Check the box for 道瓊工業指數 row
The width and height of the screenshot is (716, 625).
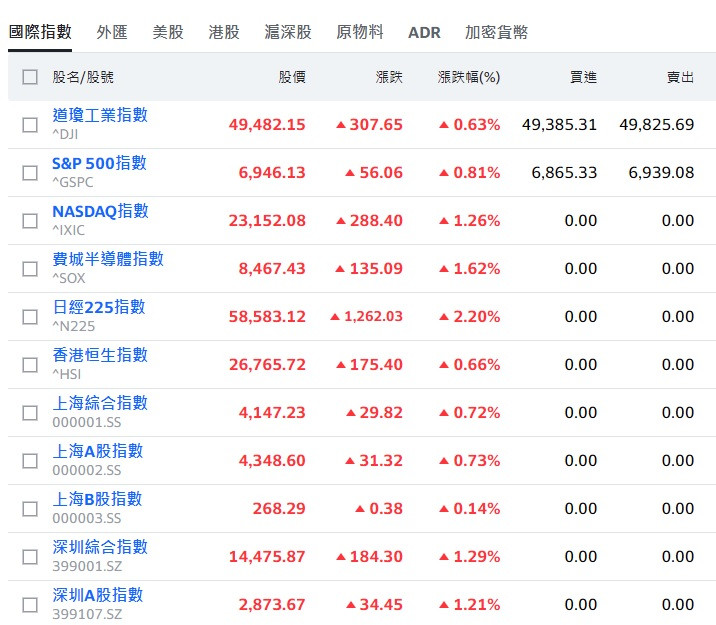point(30,125)
